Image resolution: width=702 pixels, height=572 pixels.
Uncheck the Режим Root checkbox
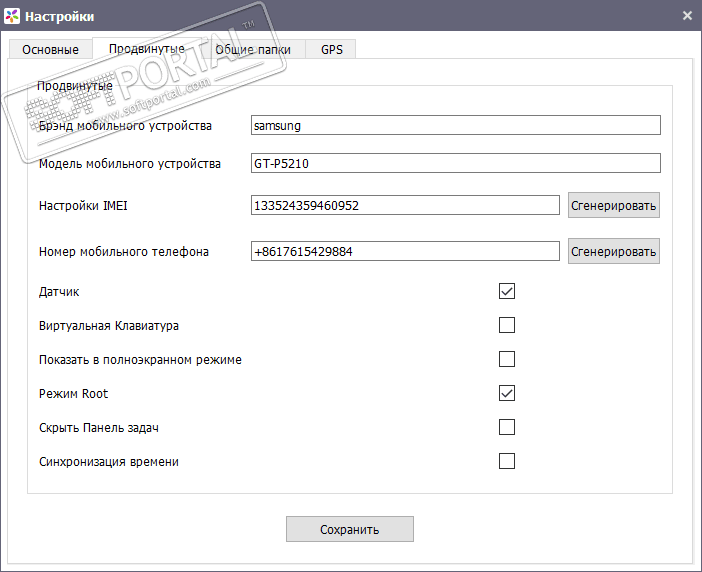(x=507, y=393)
